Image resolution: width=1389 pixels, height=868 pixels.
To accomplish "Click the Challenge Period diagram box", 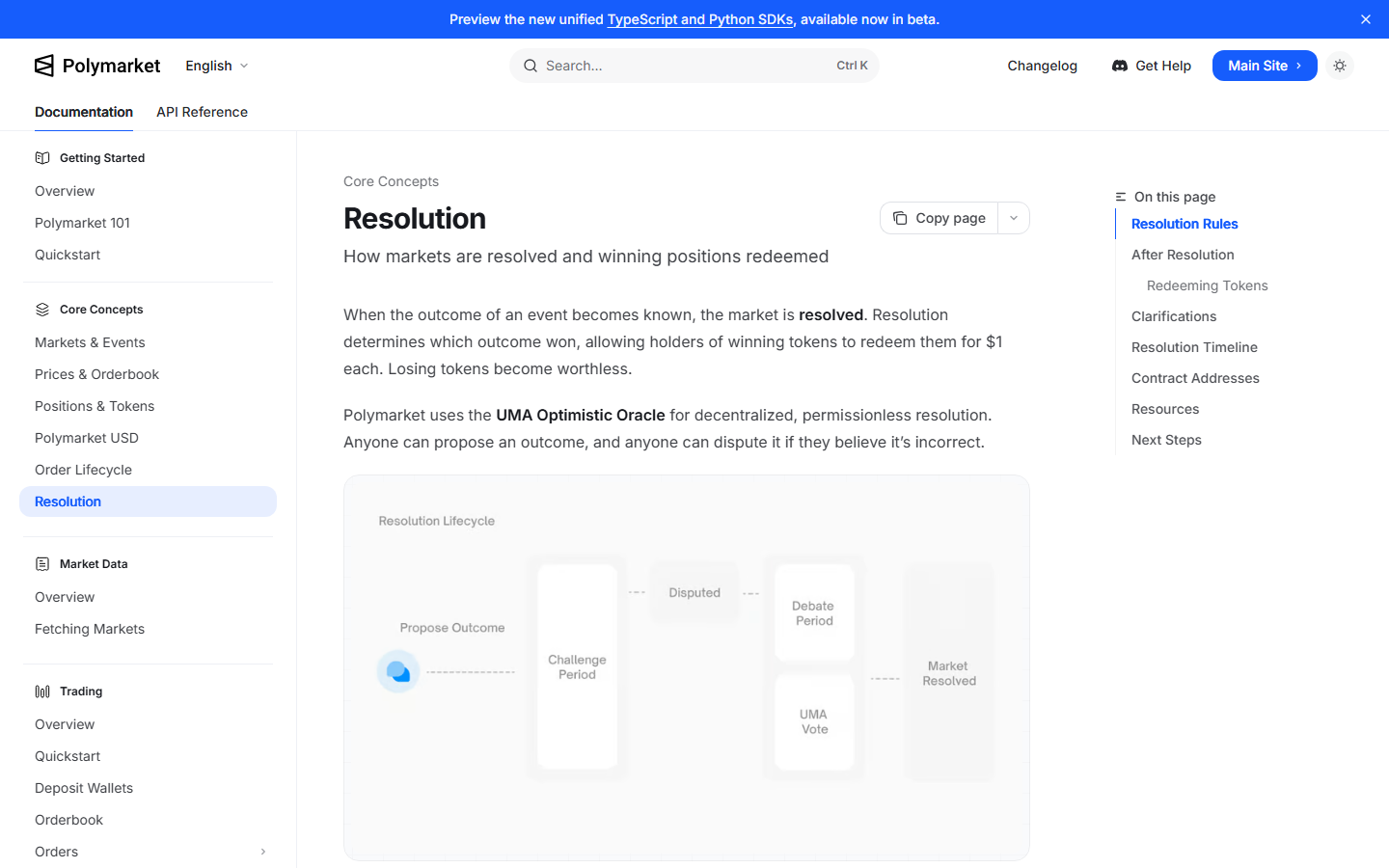I will [577, 666].
